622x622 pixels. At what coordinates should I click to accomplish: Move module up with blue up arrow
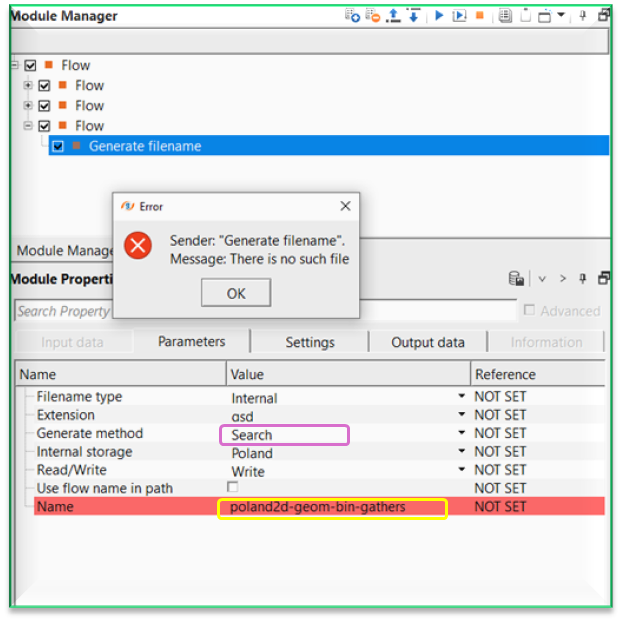393,16
